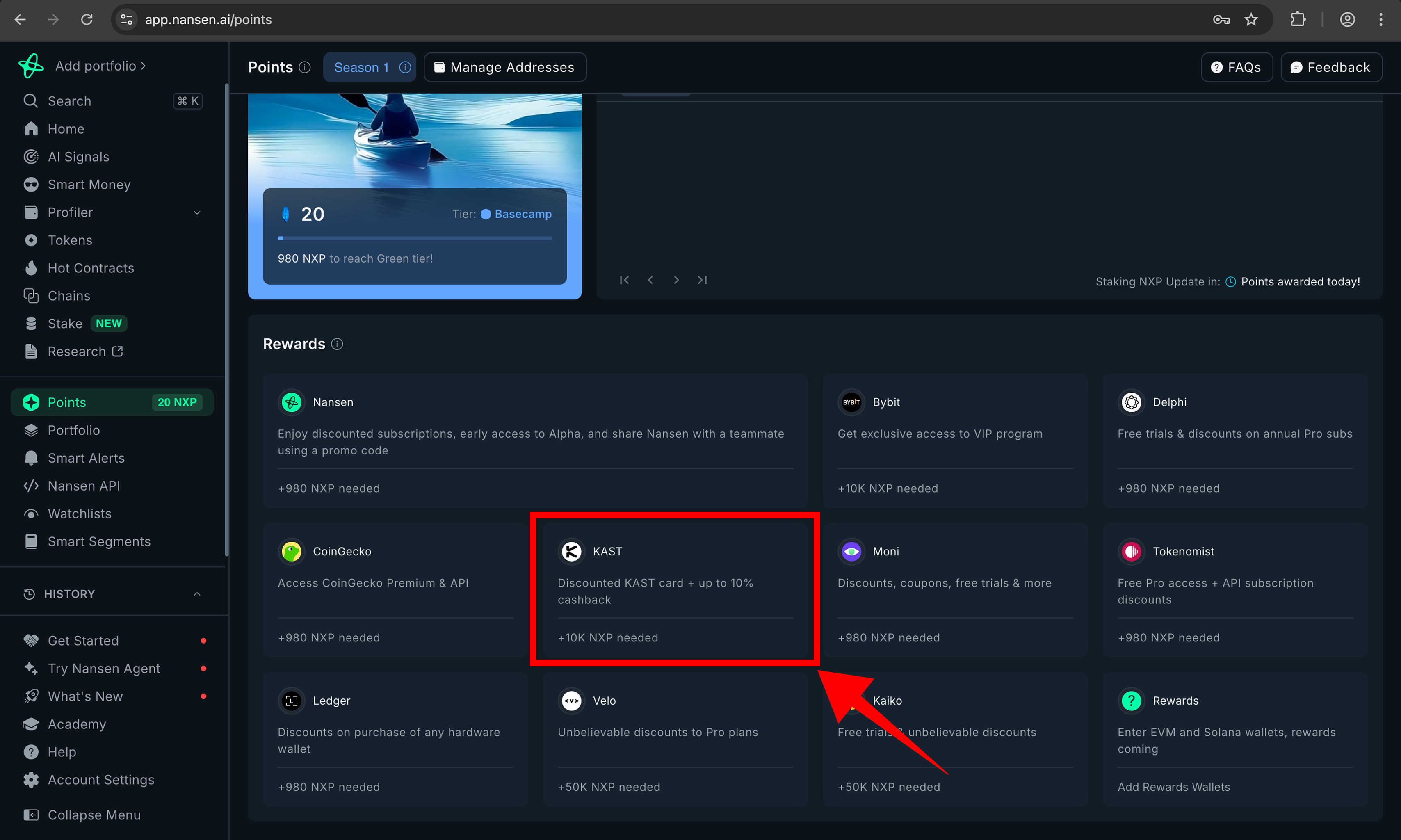Open Research external link
This screenshot has width=1401, height=840.
point(112,351)
